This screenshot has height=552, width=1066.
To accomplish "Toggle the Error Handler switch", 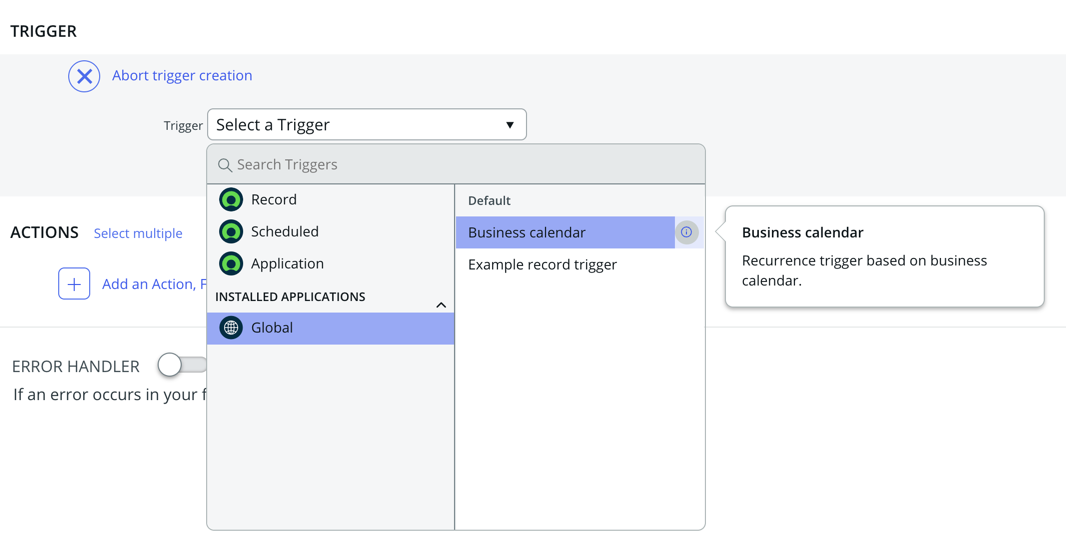I will click(x=182, y=365).
